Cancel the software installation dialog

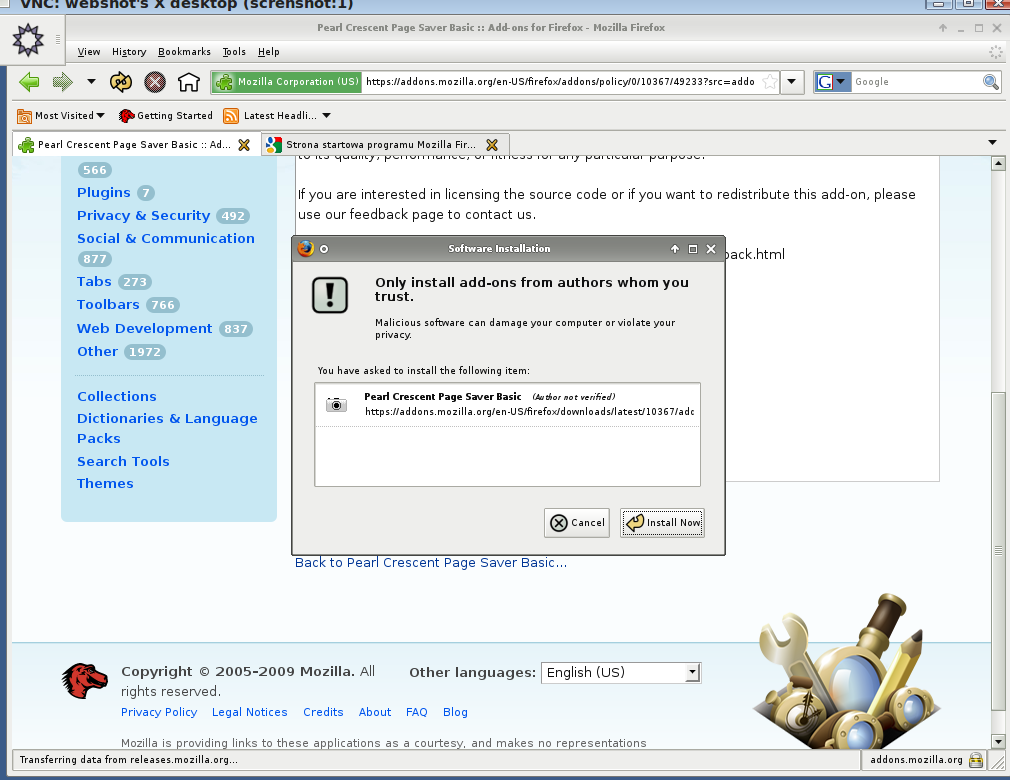pyautogui.click(x=576, y=522)
